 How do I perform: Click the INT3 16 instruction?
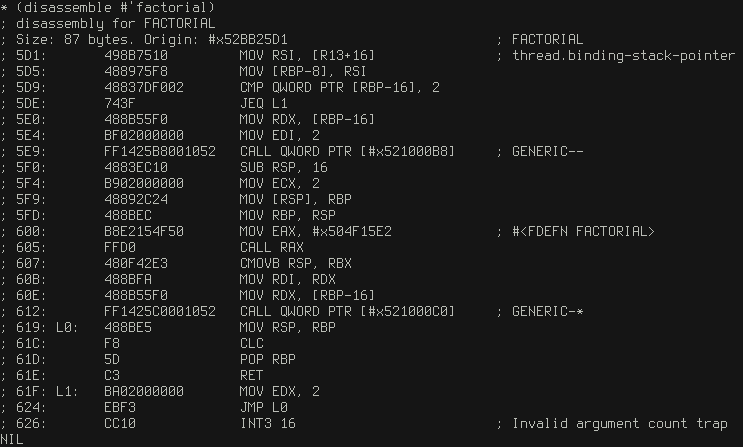[268, 423]
